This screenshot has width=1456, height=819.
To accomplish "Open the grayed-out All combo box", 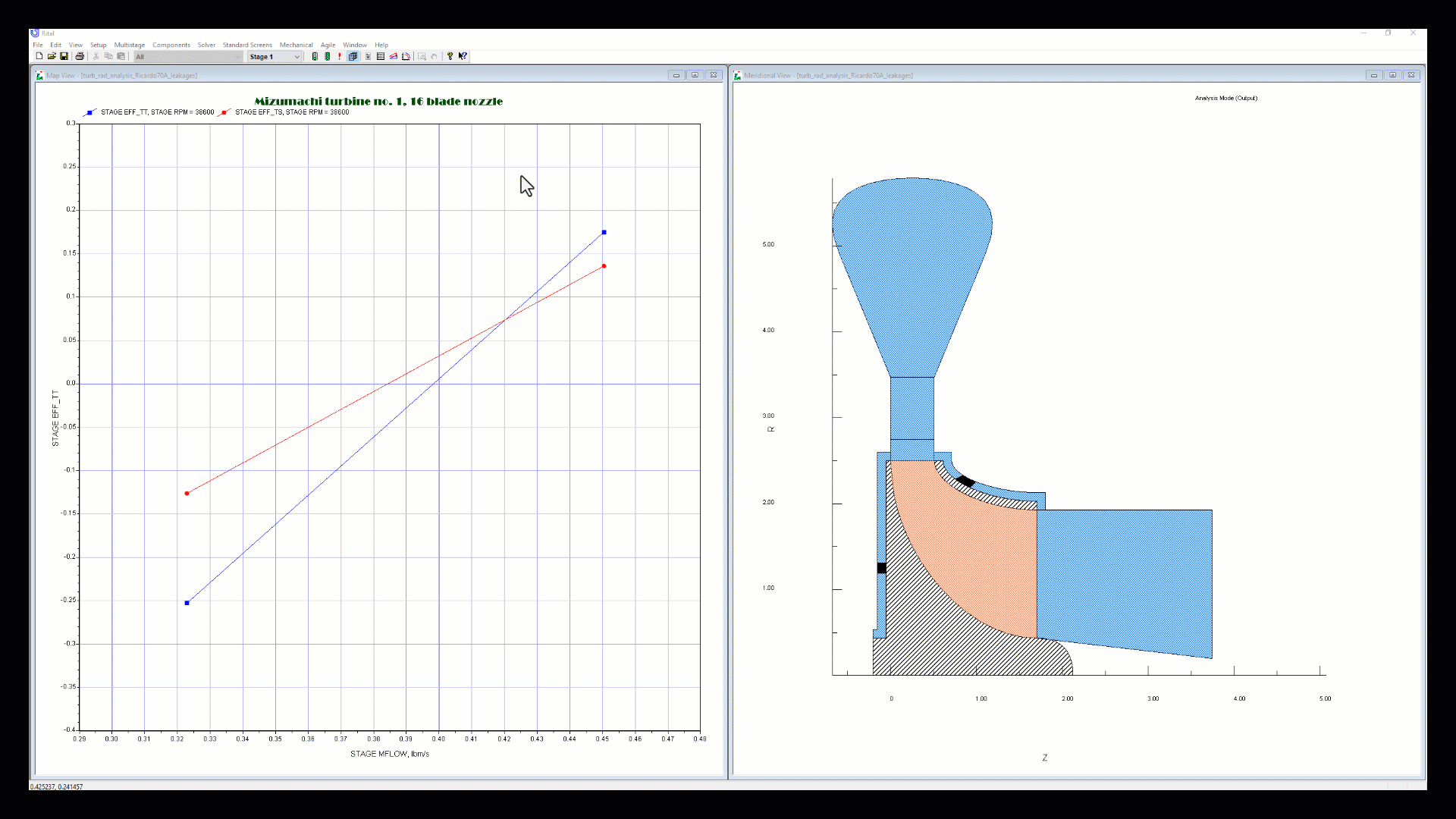I will [188, 57].
